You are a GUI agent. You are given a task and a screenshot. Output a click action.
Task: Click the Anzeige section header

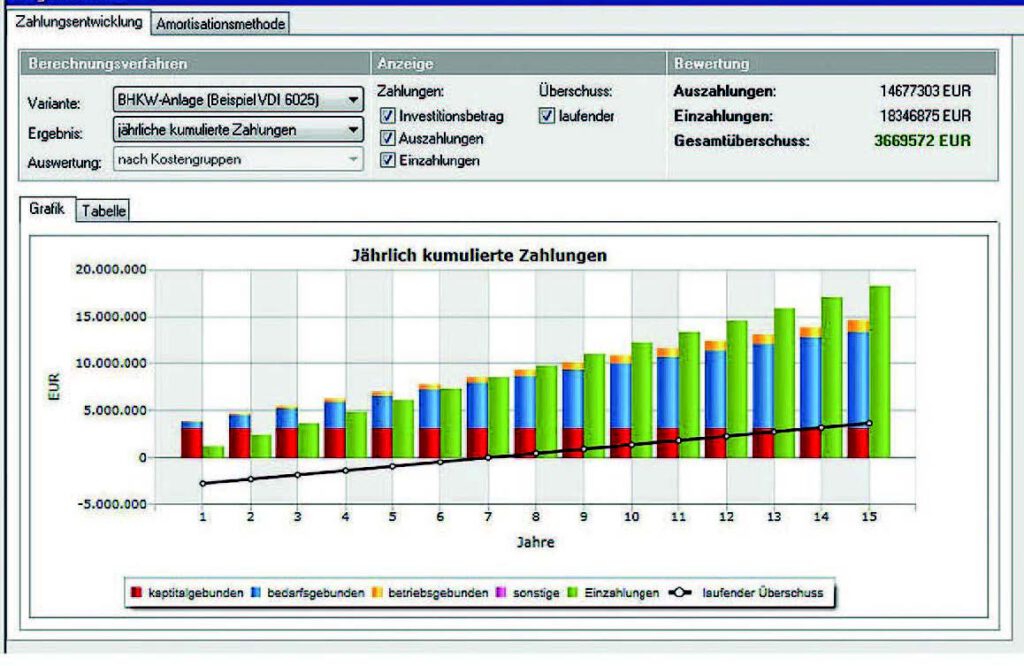405,63
